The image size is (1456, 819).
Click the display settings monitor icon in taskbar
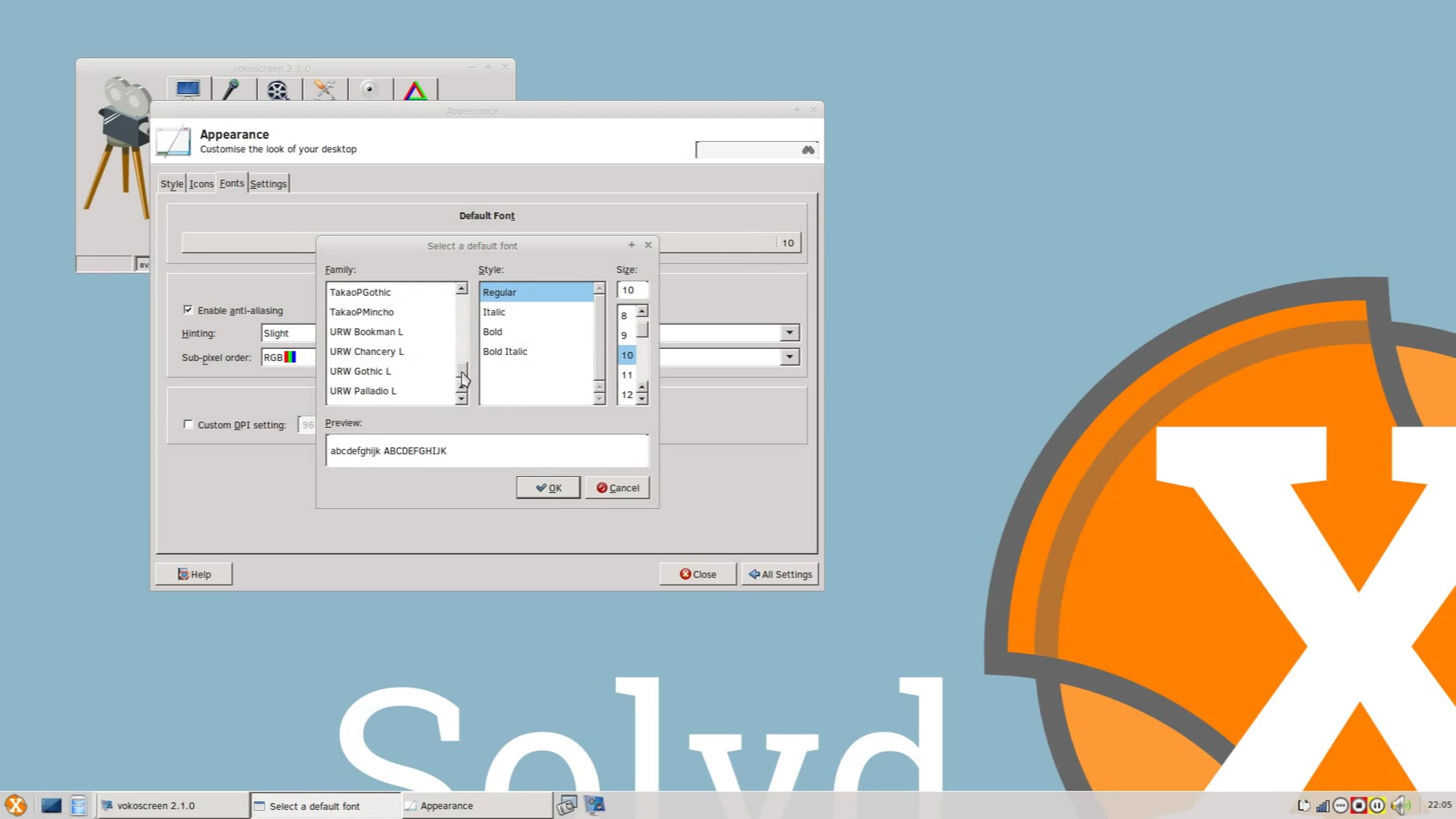[x=595, y=806]
